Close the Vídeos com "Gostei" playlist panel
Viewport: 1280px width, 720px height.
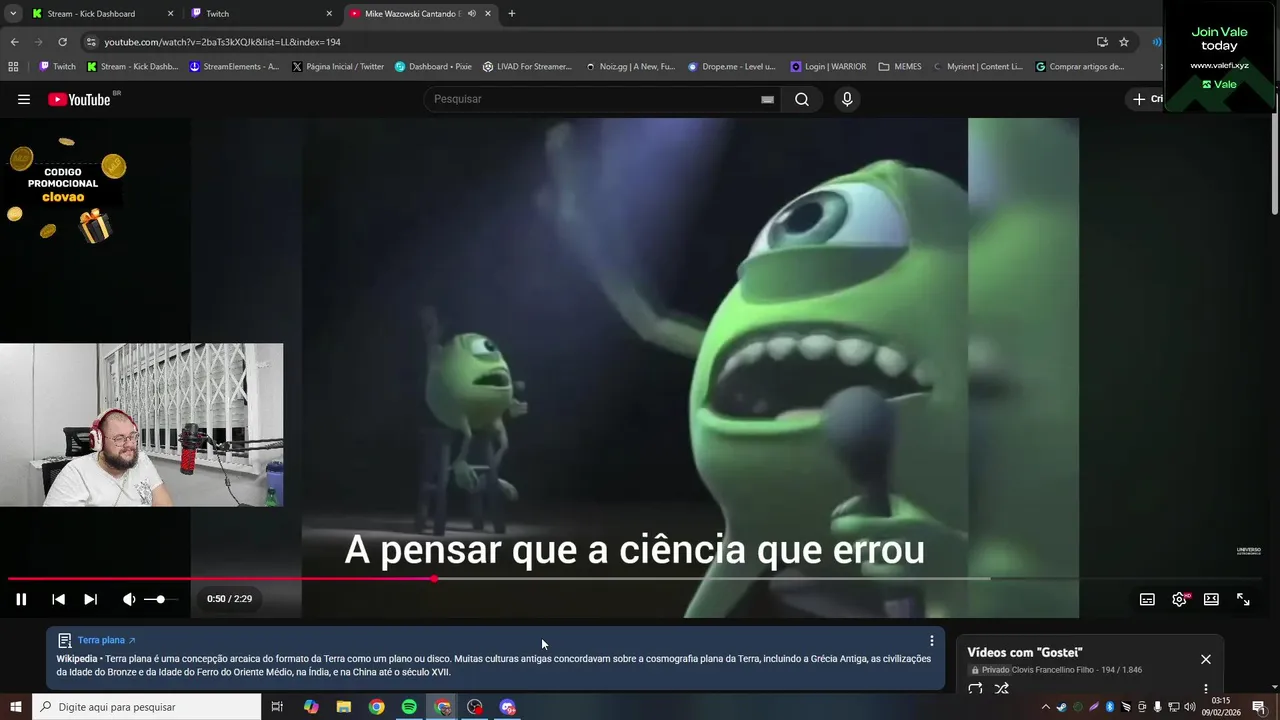(x=1205, y=659)
